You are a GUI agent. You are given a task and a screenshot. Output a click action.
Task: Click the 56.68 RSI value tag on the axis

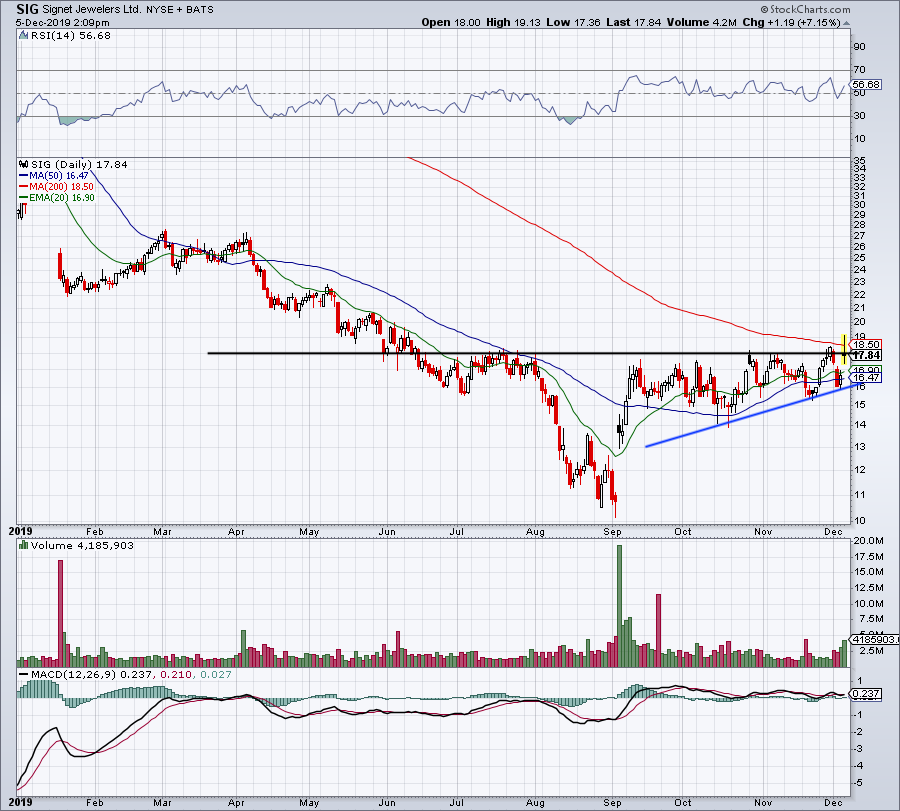(866, 84)
